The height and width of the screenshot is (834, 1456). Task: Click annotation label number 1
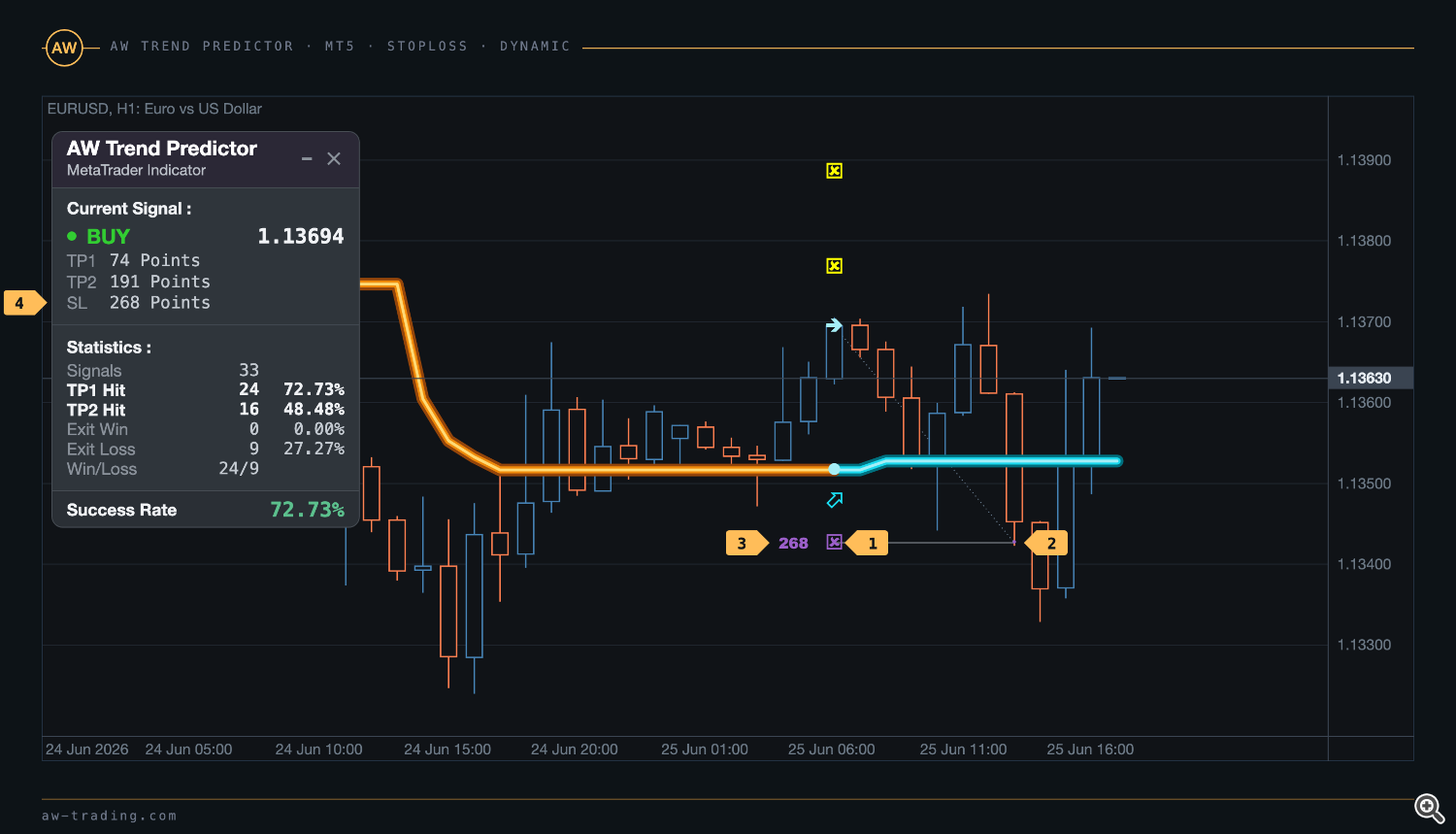point(868,543)
